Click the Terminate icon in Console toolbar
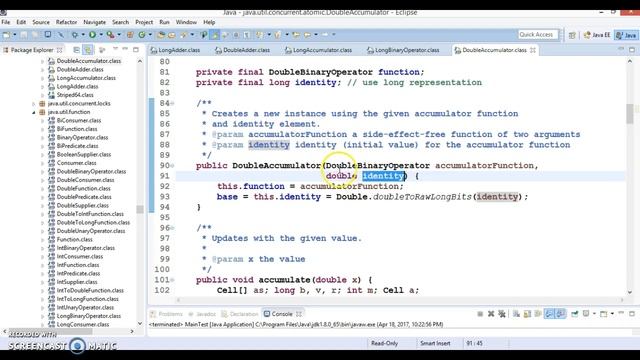 click(480, 314)
